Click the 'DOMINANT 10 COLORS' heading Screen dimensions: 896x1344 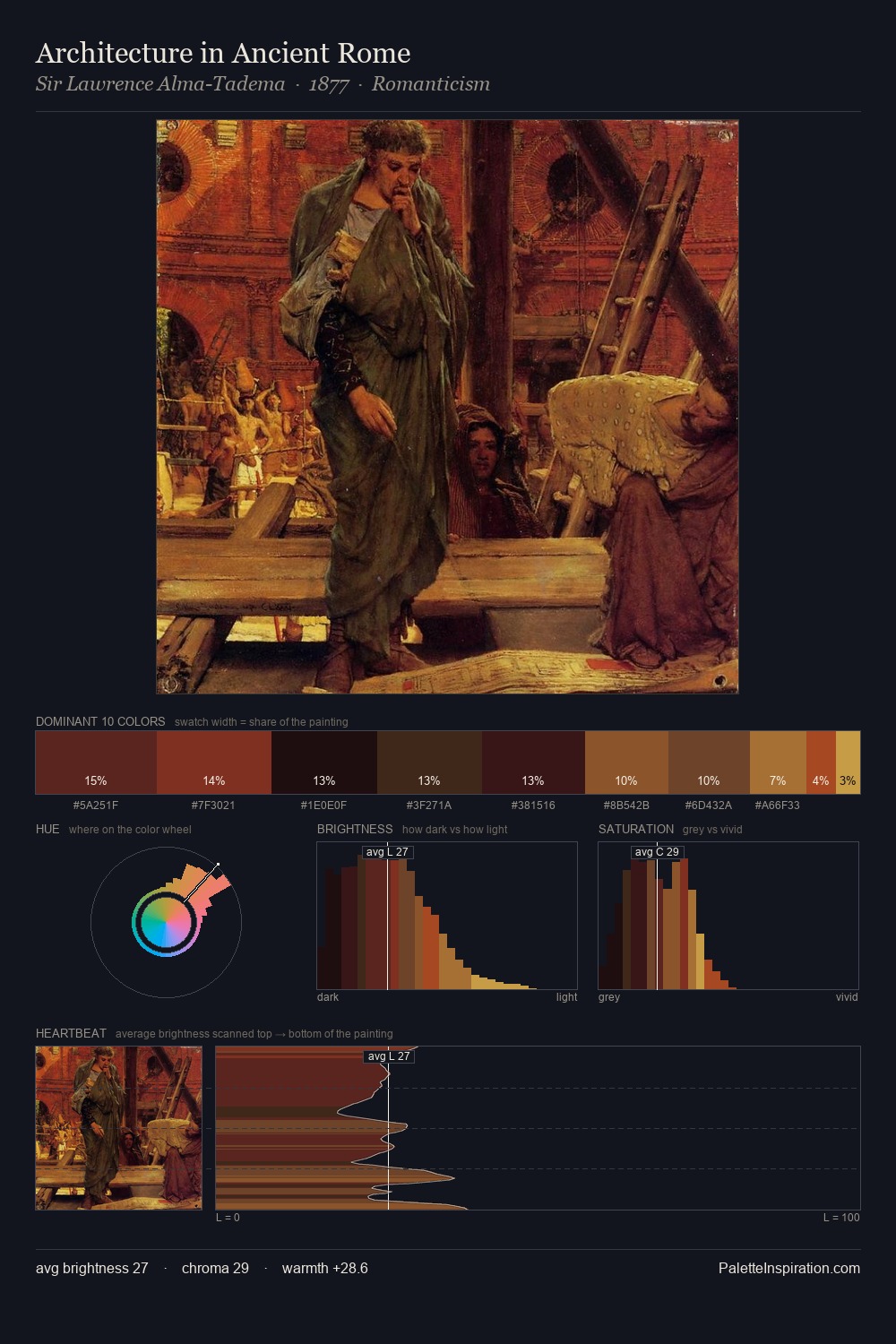coord(100,721)
